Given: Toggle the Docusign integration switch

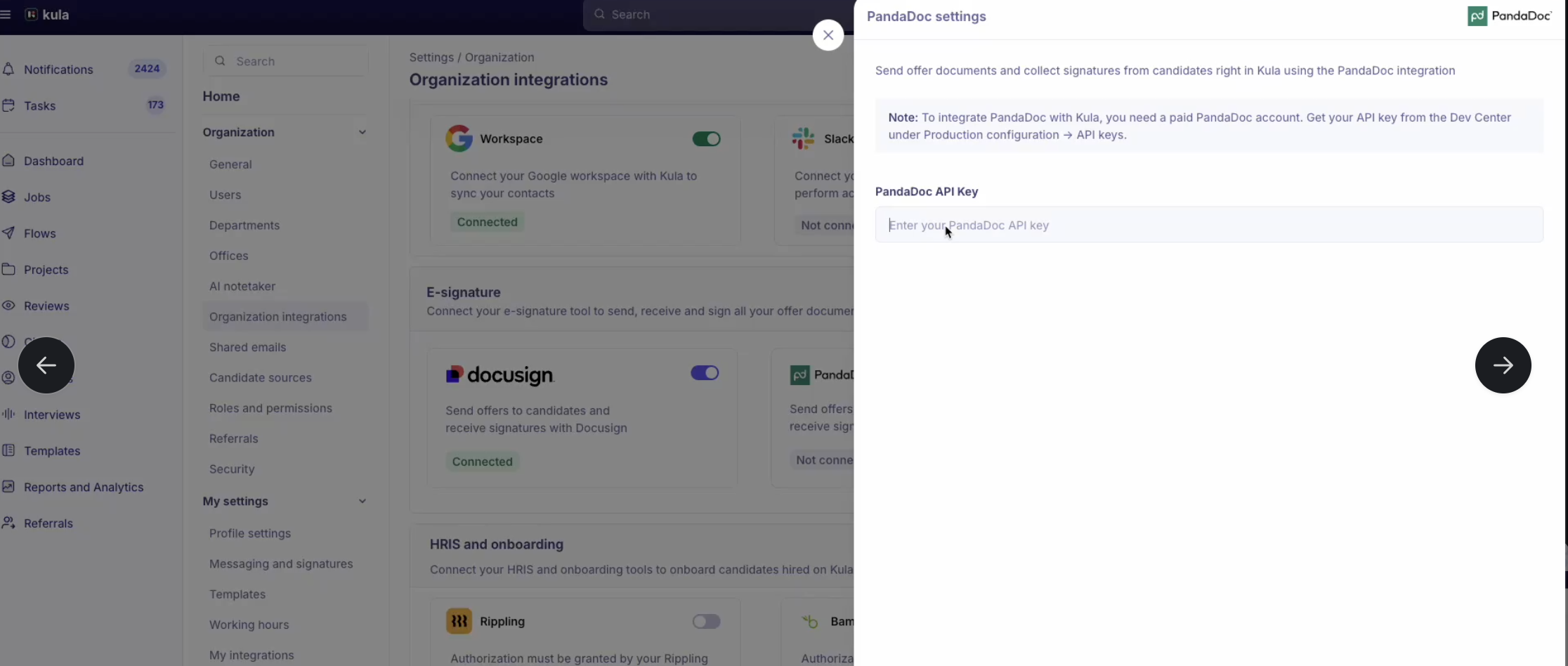Looking at the screenshot, I should point(705,372).
